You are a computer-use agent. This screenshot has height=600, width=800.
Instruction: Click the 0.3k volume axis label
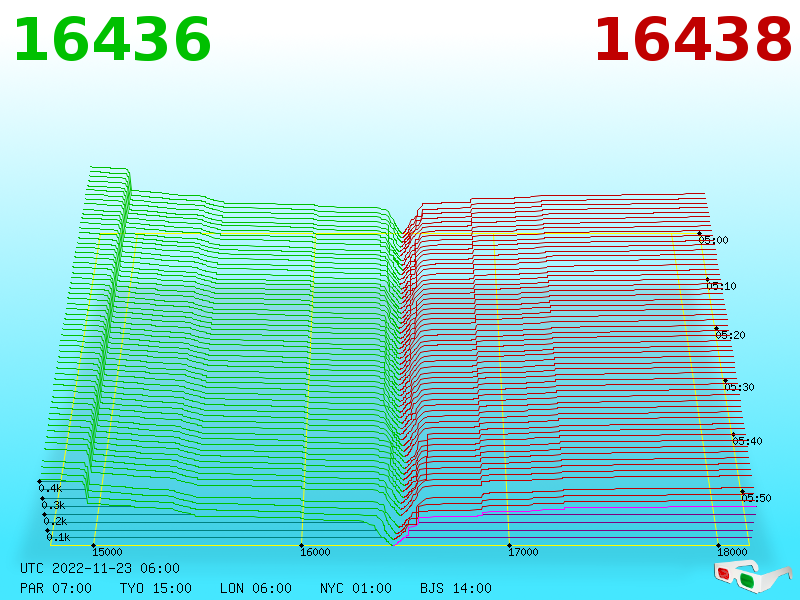pyautogui.click(x=54, y=505)
